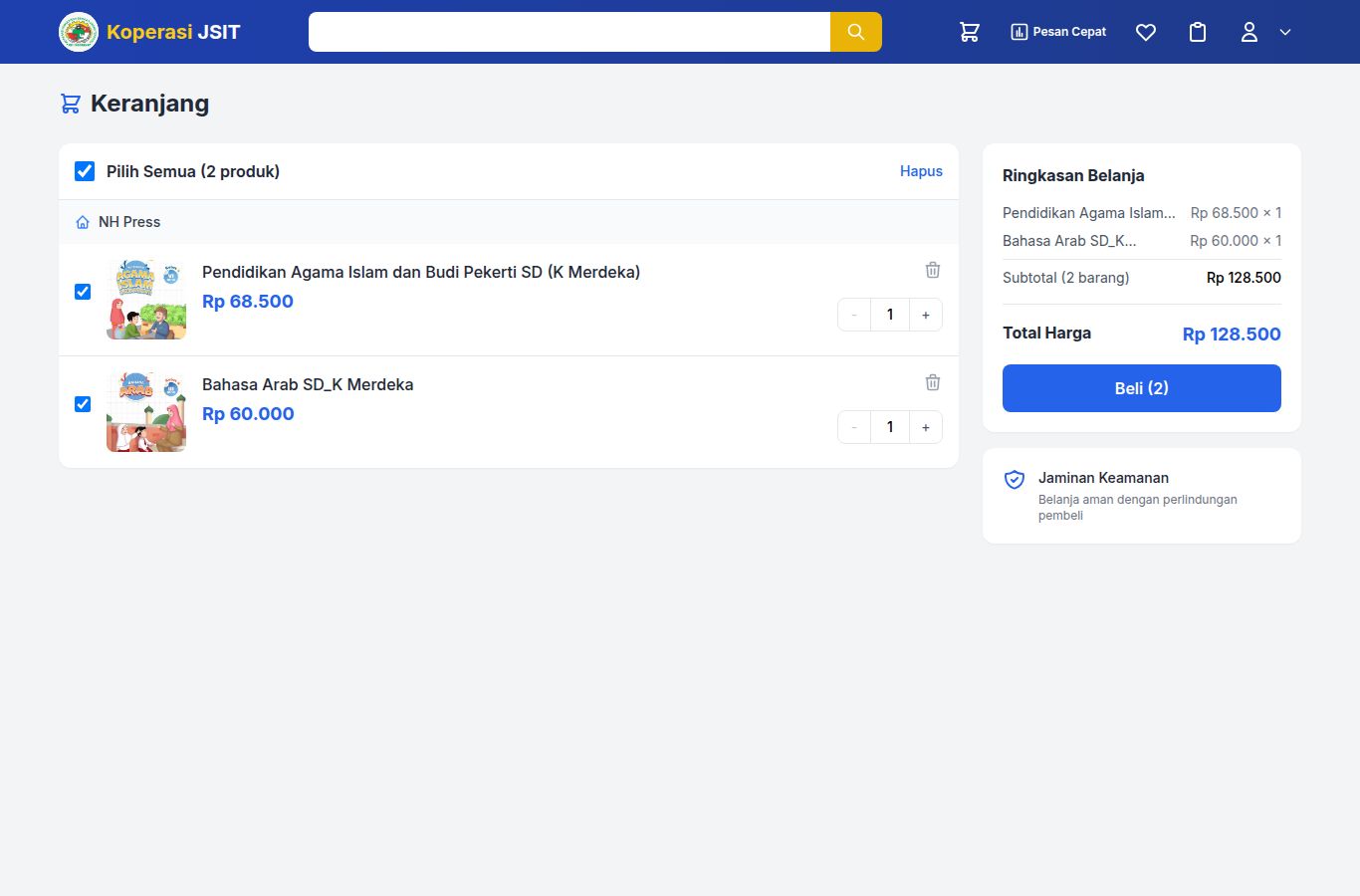Click the Rp 68.500 item price

pos(248,302)
